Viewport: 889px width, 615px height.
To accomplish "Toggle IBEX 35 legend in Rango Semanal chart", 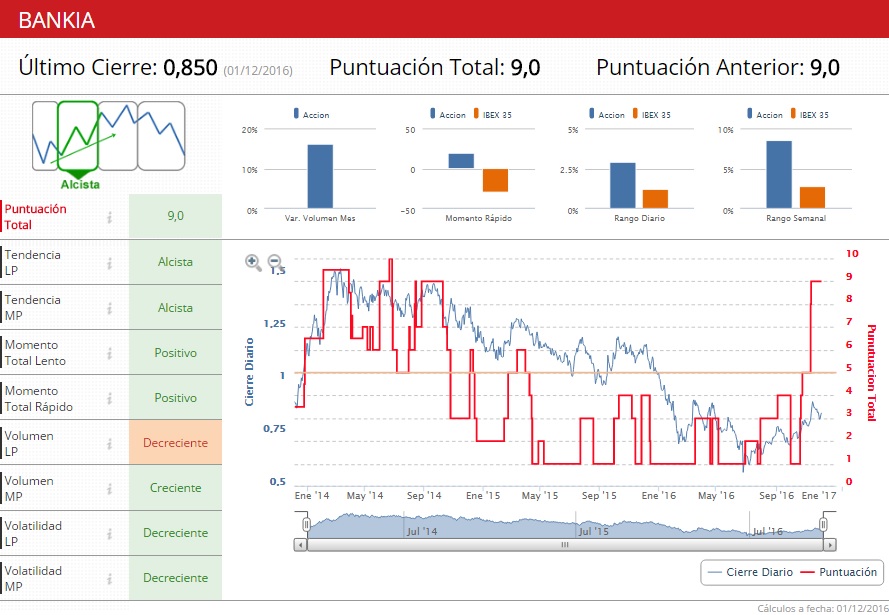I will pyautogui.click(x=810, y=114).
